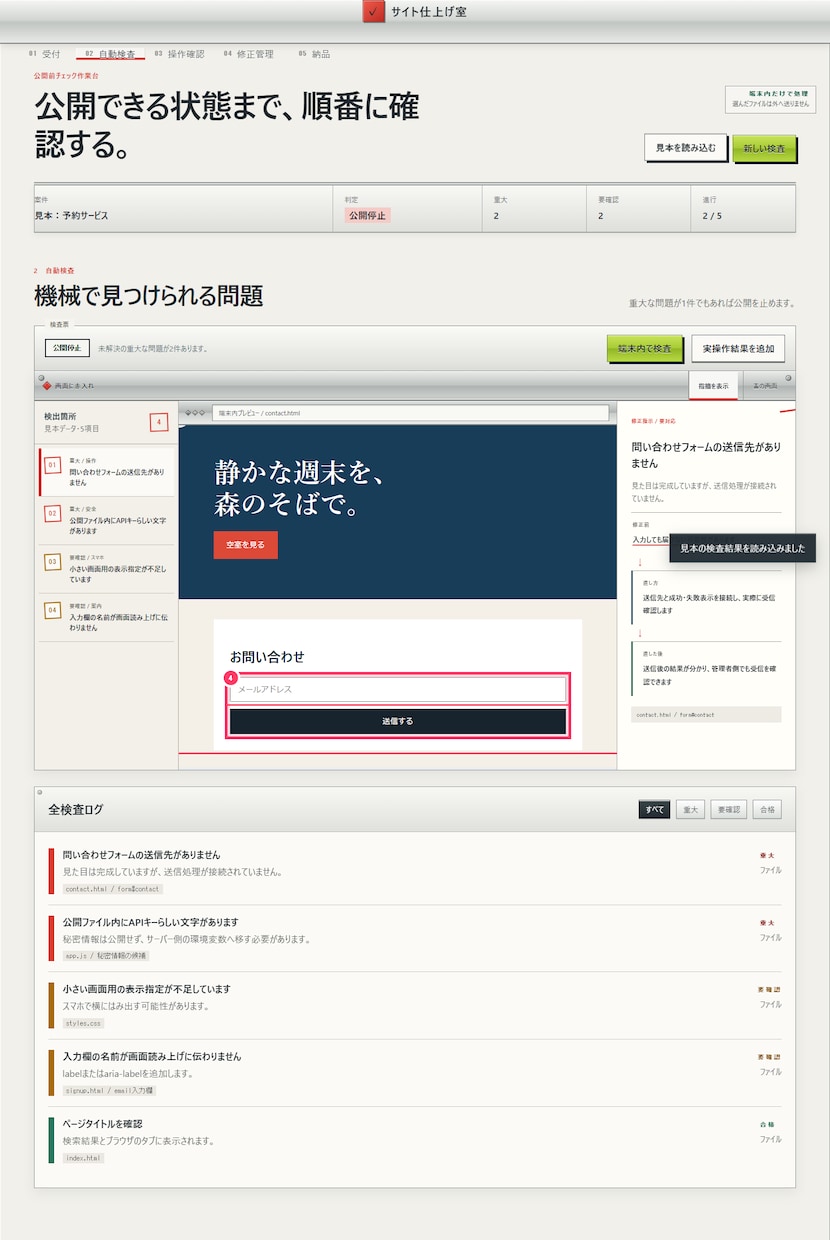Click the 端末内プレビュー address bar
This screenshot has width=830, height=1240.
click(410, 413)
